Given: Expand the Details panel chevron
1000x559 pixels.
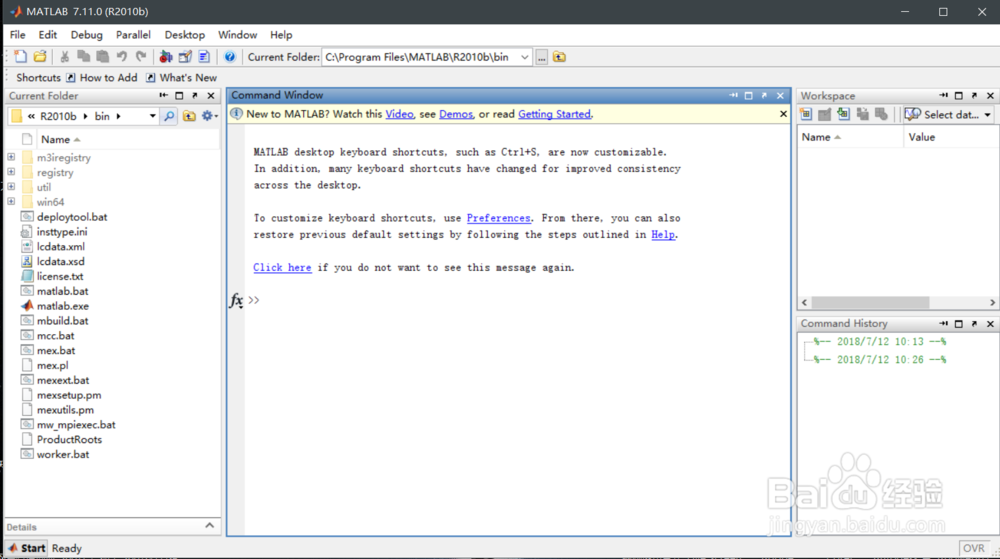Looking at the screenshot, I should point(209,526).
